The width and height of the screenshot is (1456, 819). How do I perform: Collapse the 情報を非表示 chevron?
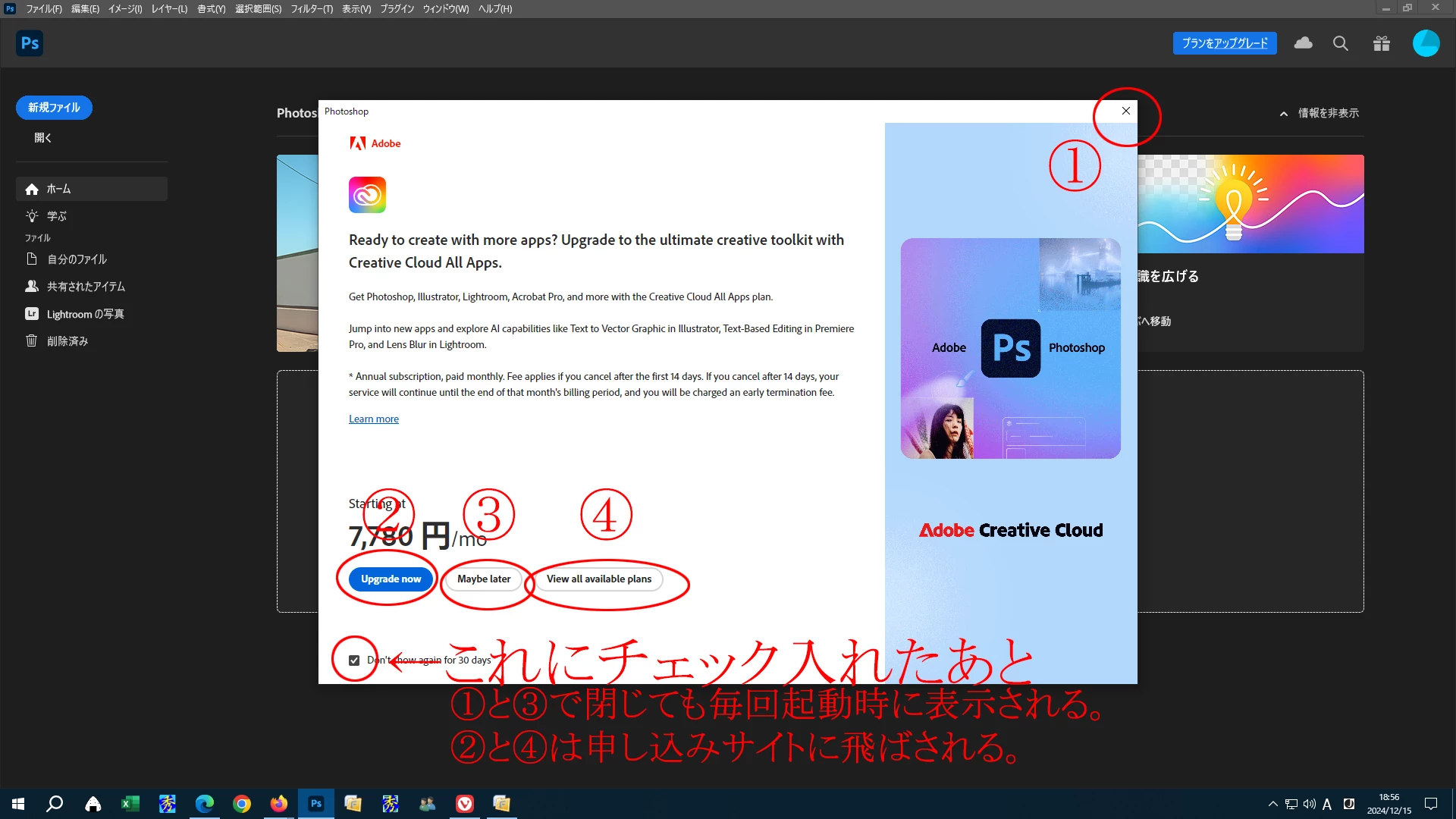[x=1283, y=114]
